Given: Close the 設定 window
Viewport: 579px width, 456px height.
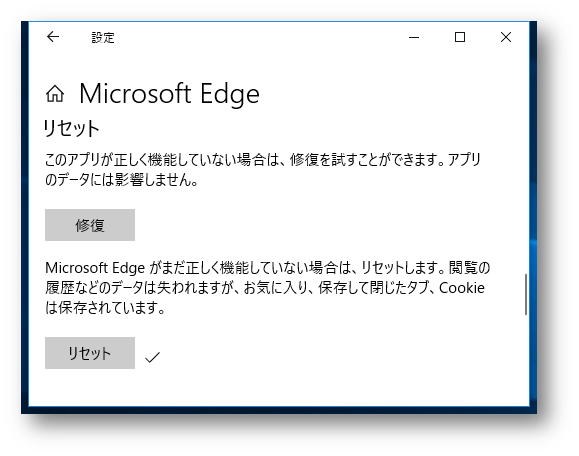Looking at the screenshot, I should click(x=506, y=37).
